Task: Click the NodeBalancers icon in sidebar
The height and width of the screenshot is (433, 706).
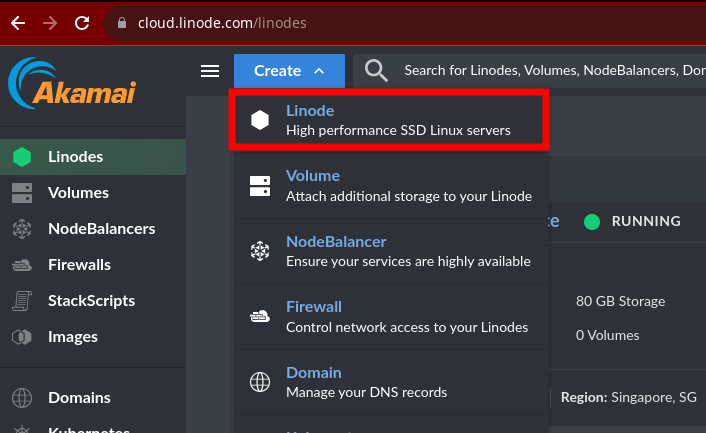Action: [22, 229]
